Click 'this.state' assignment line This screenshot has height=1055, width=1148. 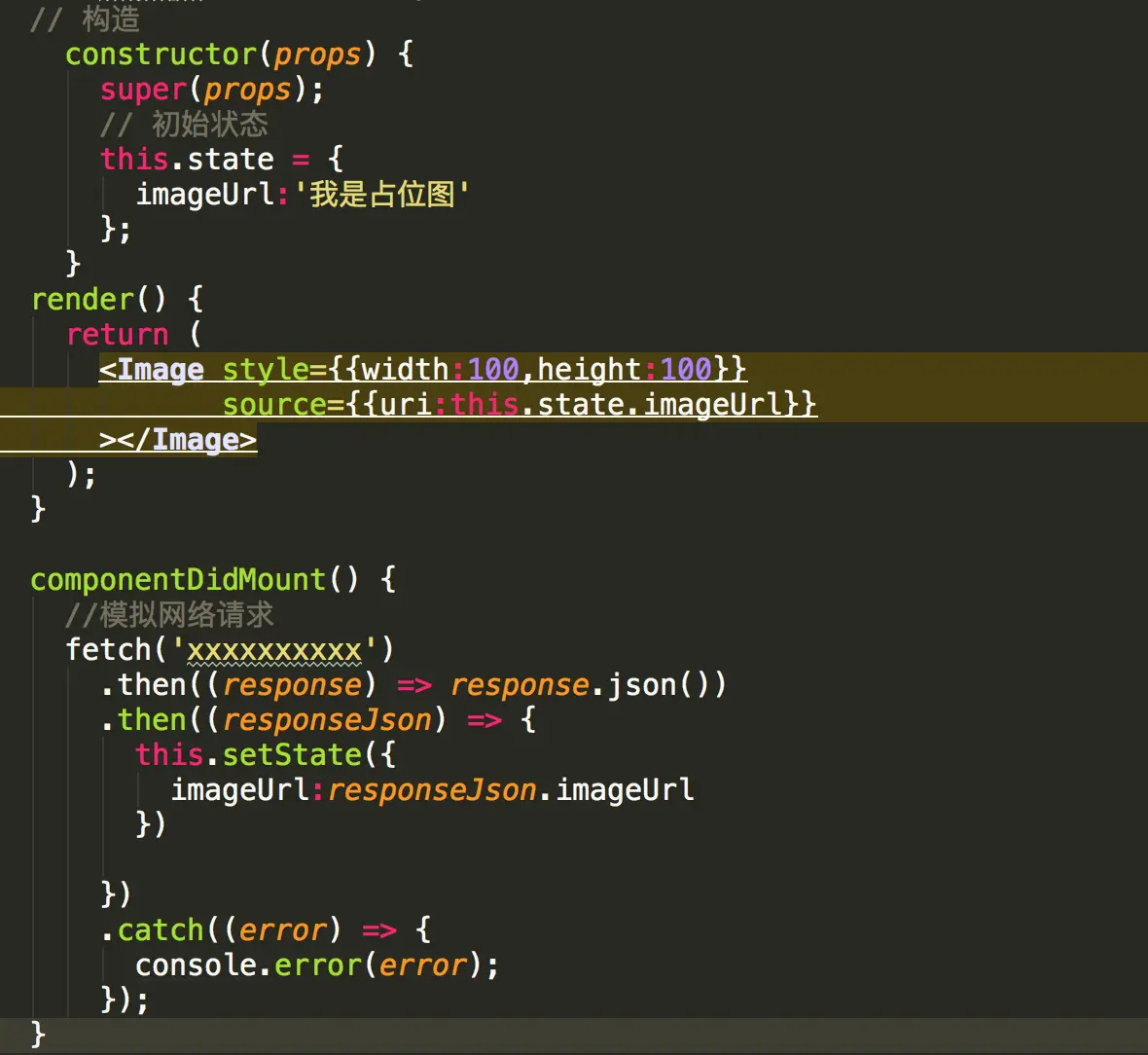(x=222, y=159)
